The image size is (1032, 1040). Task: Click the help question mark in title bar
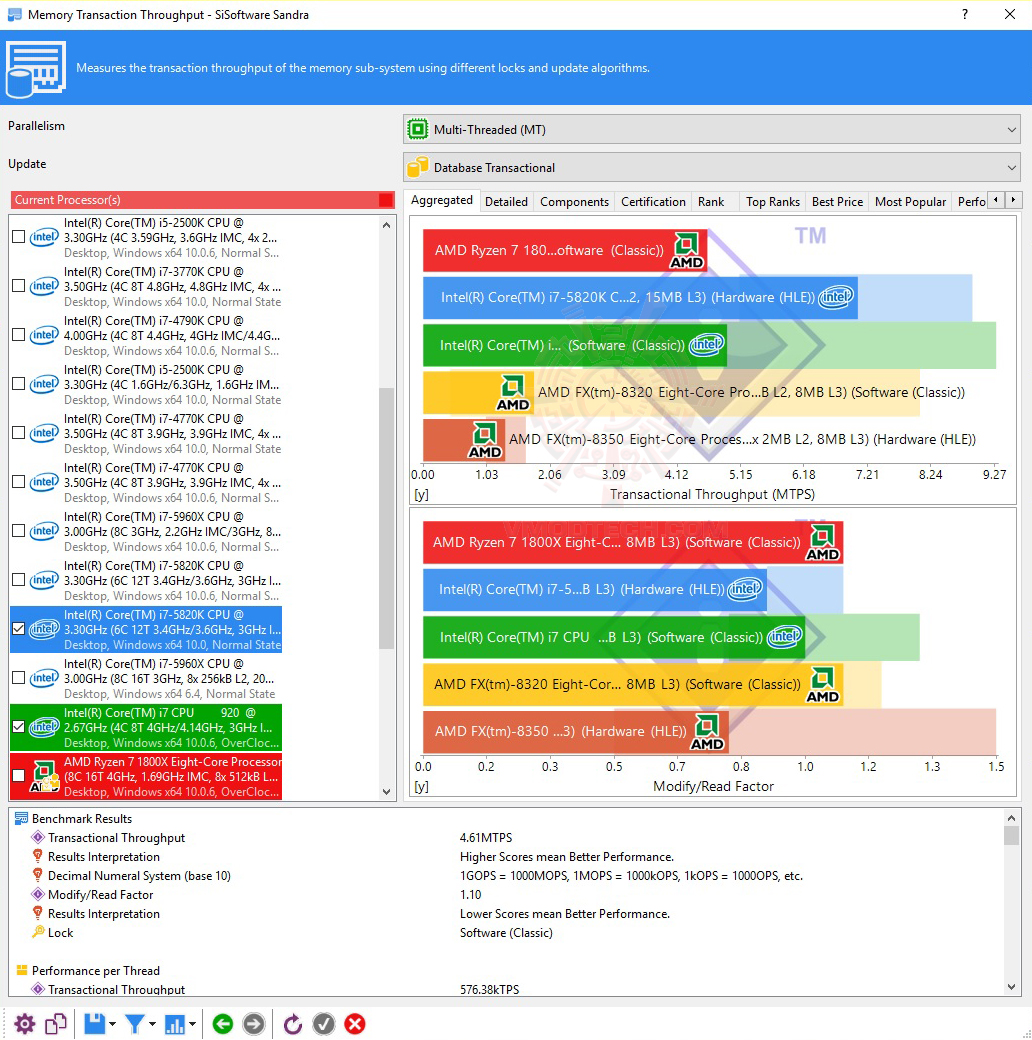click(x=964, y=14)
